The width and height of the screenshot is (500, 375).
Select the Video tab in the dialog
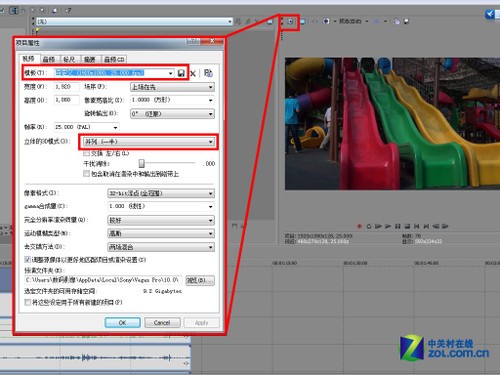(29, 59)
